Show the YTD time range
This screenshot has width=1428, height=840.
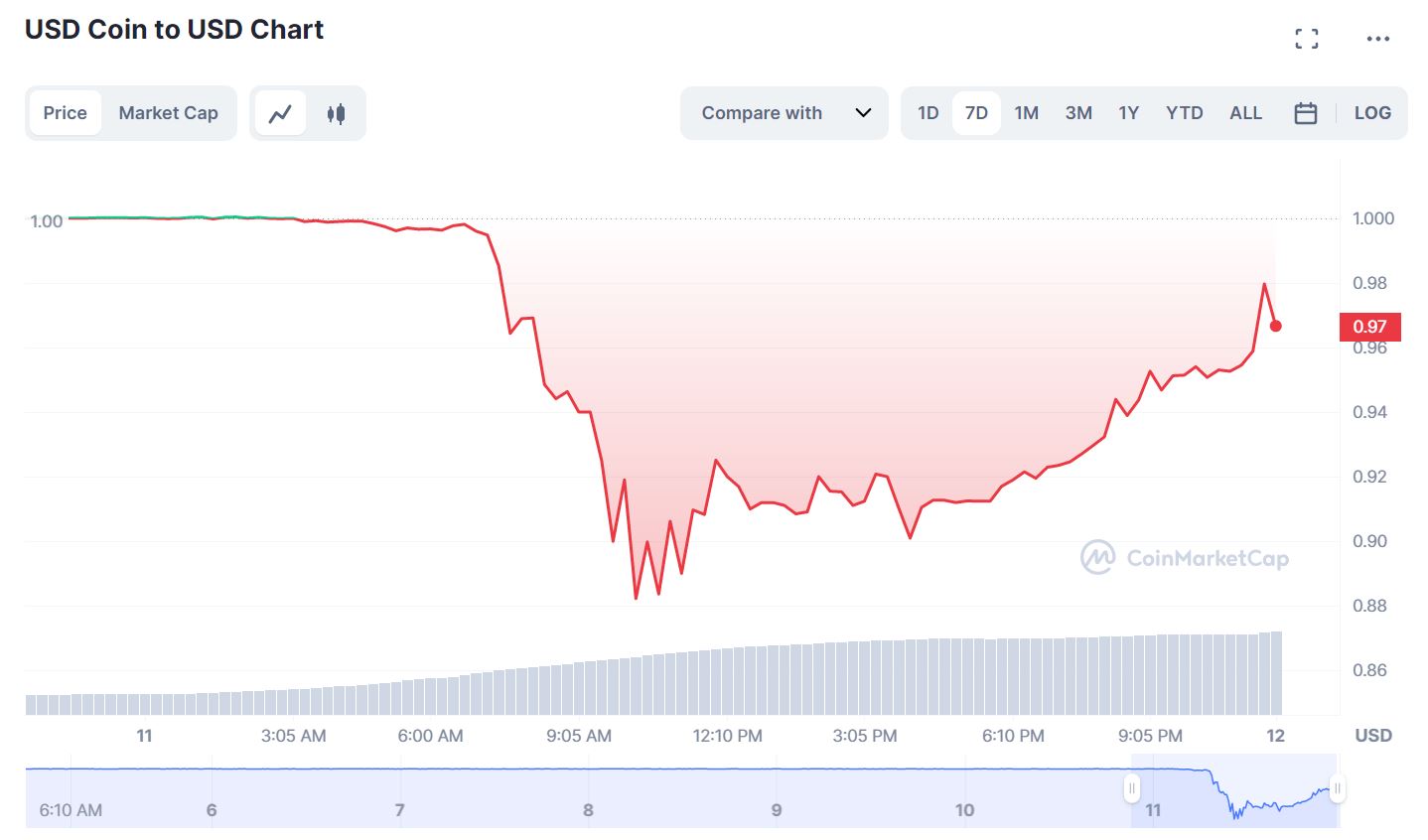[x=1184, y=113]
